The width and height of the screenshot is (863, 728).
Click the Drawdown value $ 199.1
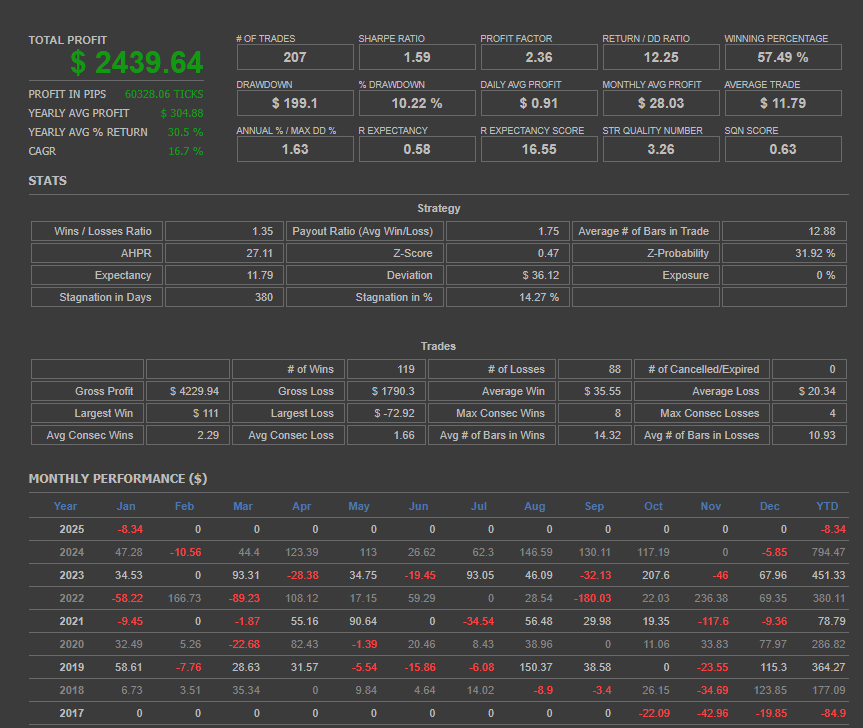(295, 103)
